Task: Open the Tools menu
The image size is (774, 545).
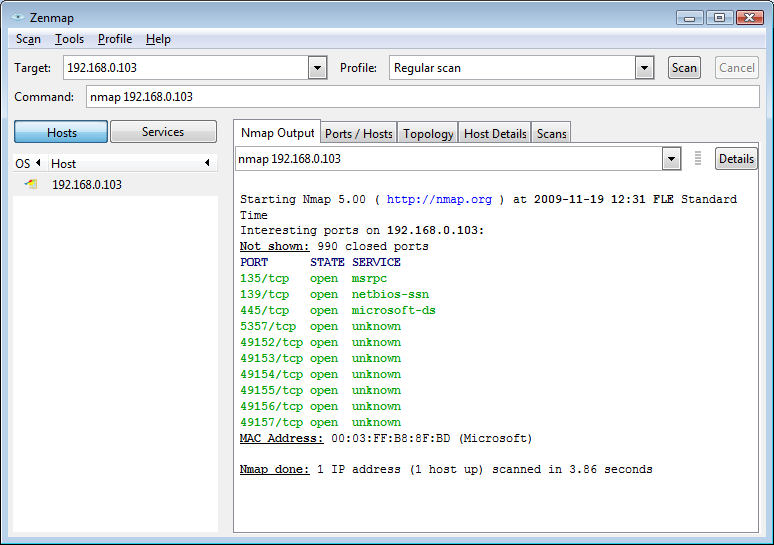Action: (69, 39)
